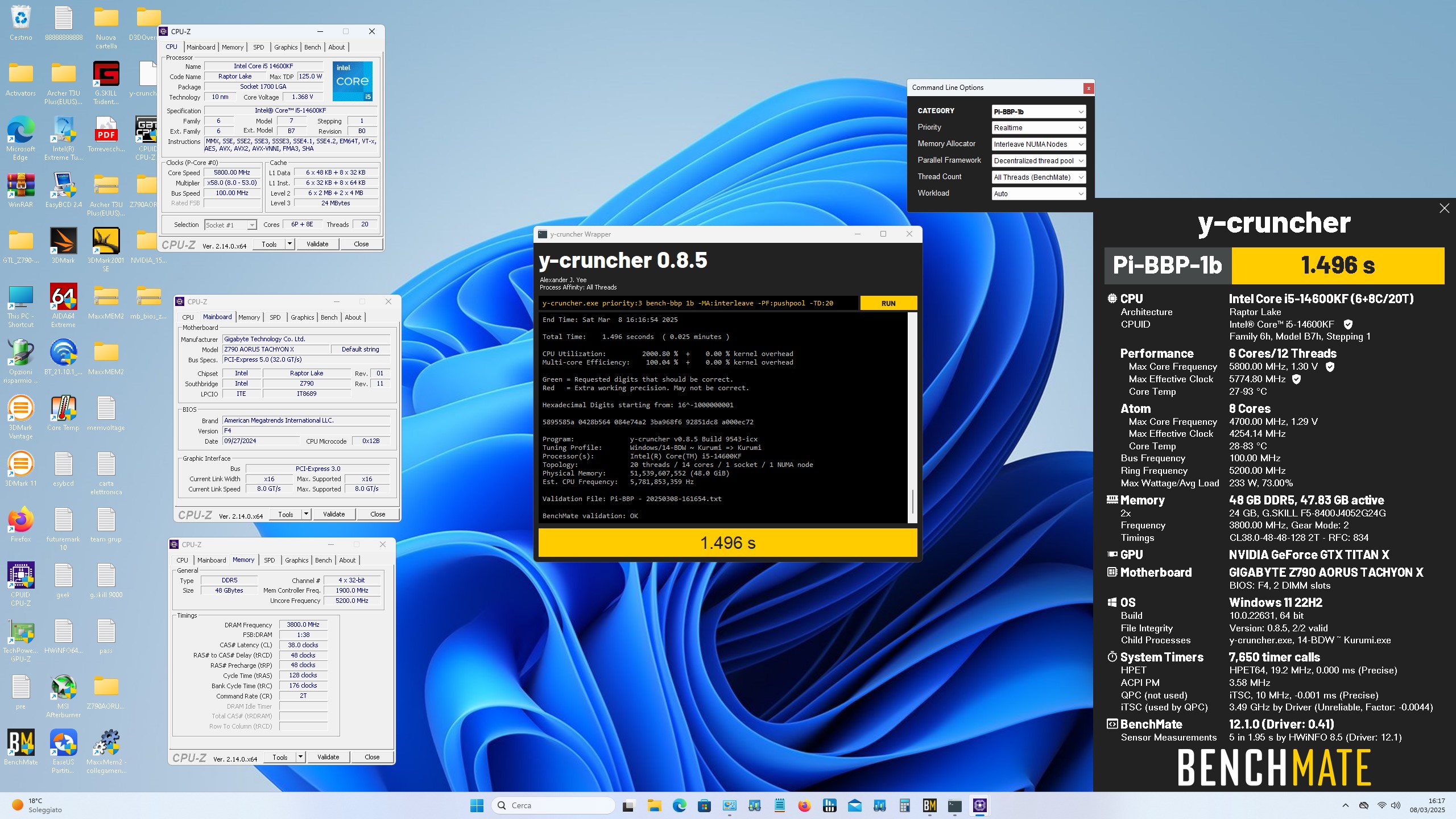Open volume control in system tray
This screenshot has height=819, width=1456.
coord(1395,805)
